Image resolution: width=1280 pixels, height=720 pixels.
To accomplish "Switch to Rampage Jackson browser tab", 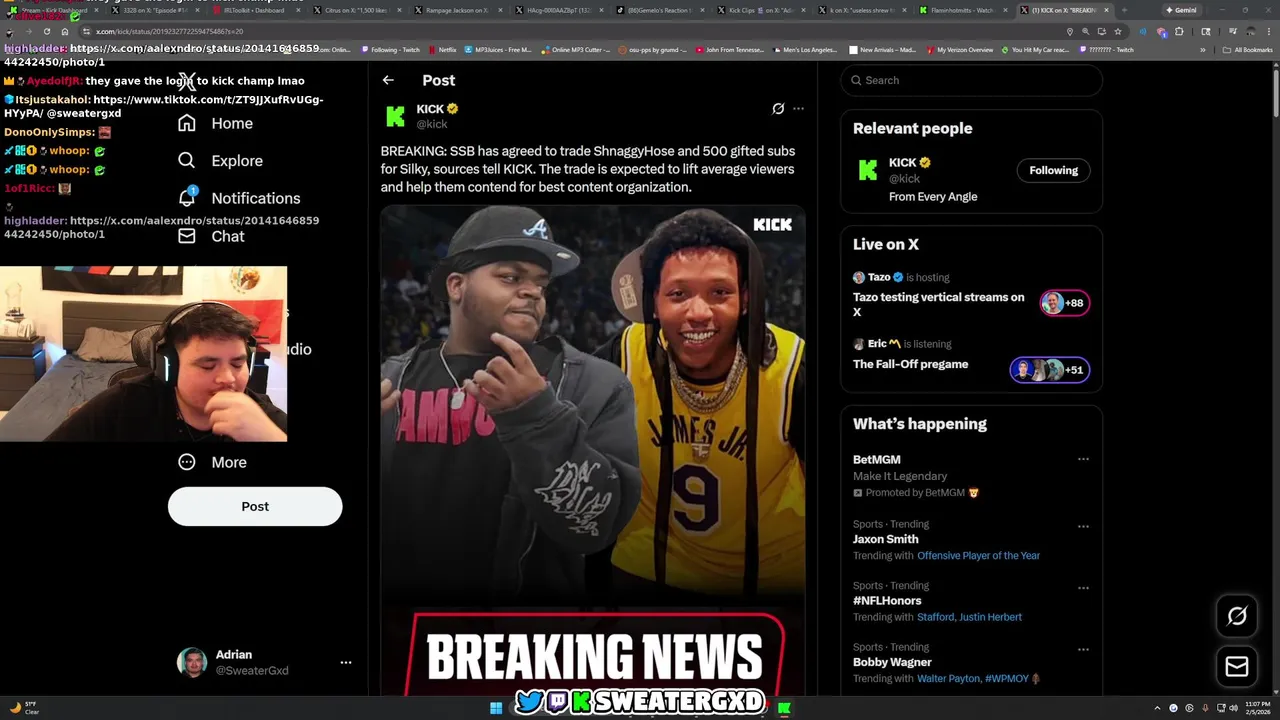I will 457,10.
